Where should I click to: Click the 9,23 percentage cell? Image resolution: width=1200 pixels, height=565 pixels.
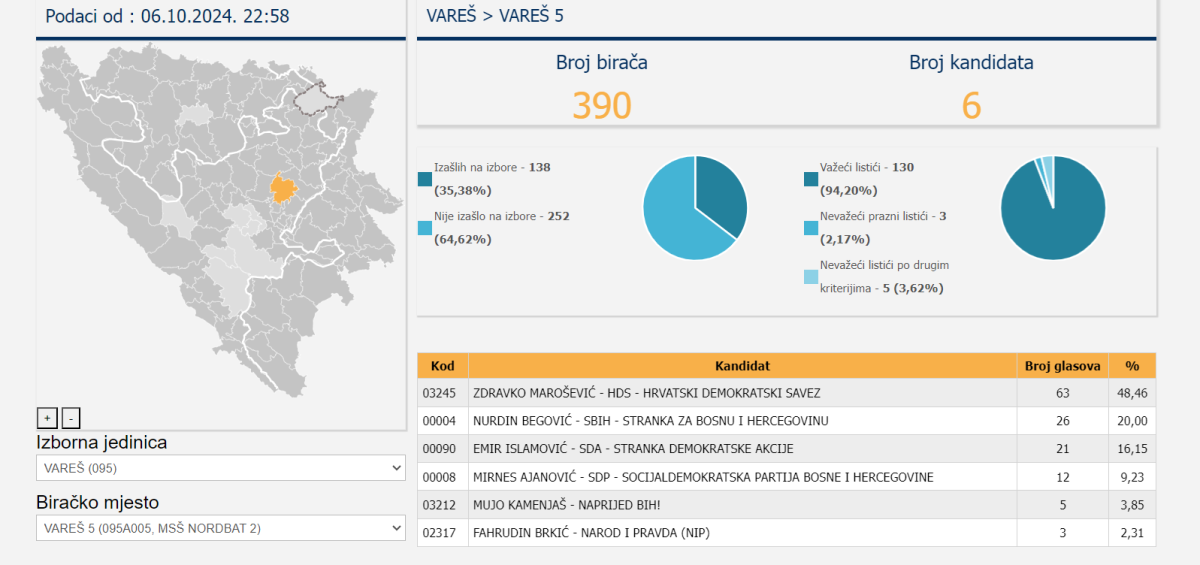coord(1132,477)
